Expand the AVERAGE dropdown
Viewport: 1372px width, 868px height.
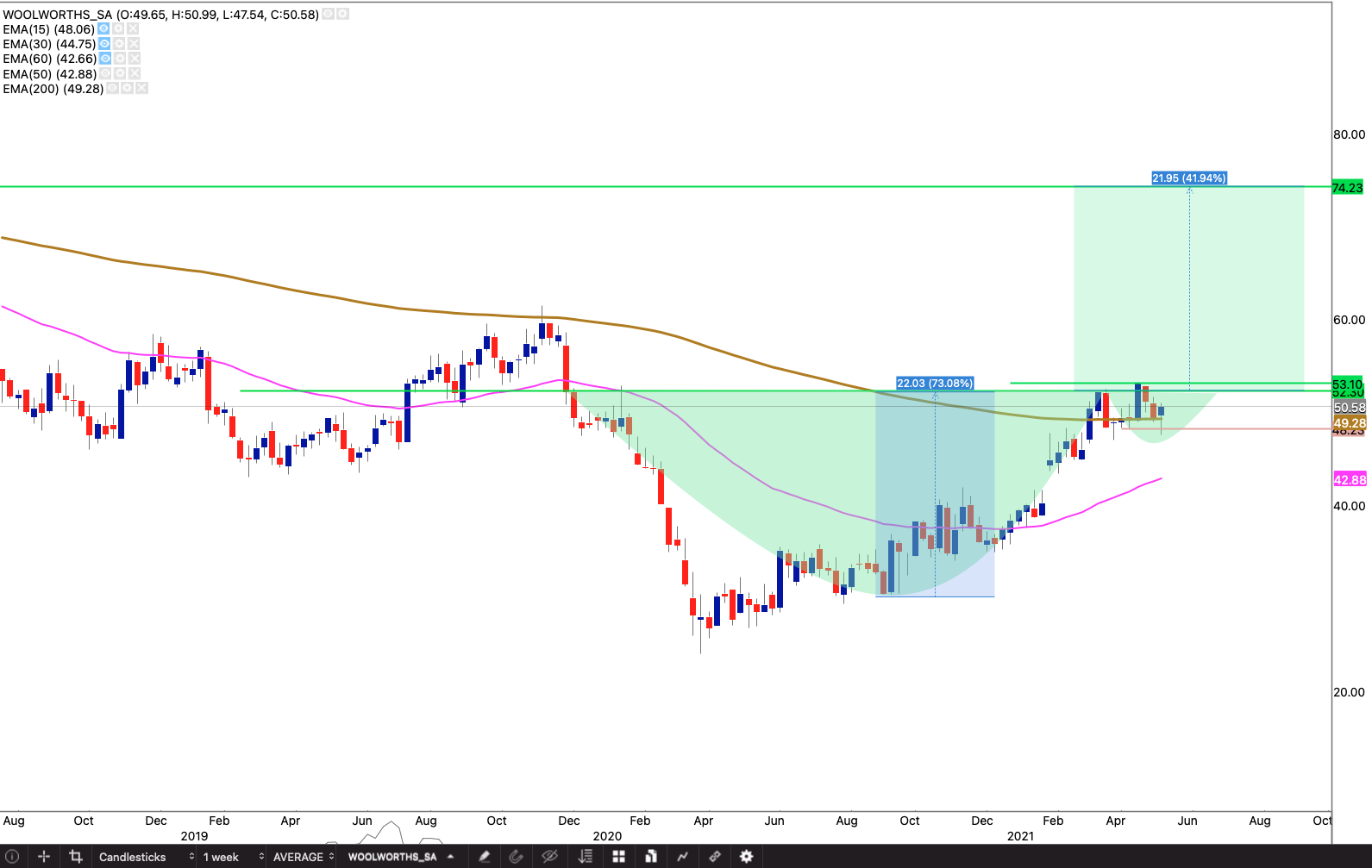(x=303, y=857)
